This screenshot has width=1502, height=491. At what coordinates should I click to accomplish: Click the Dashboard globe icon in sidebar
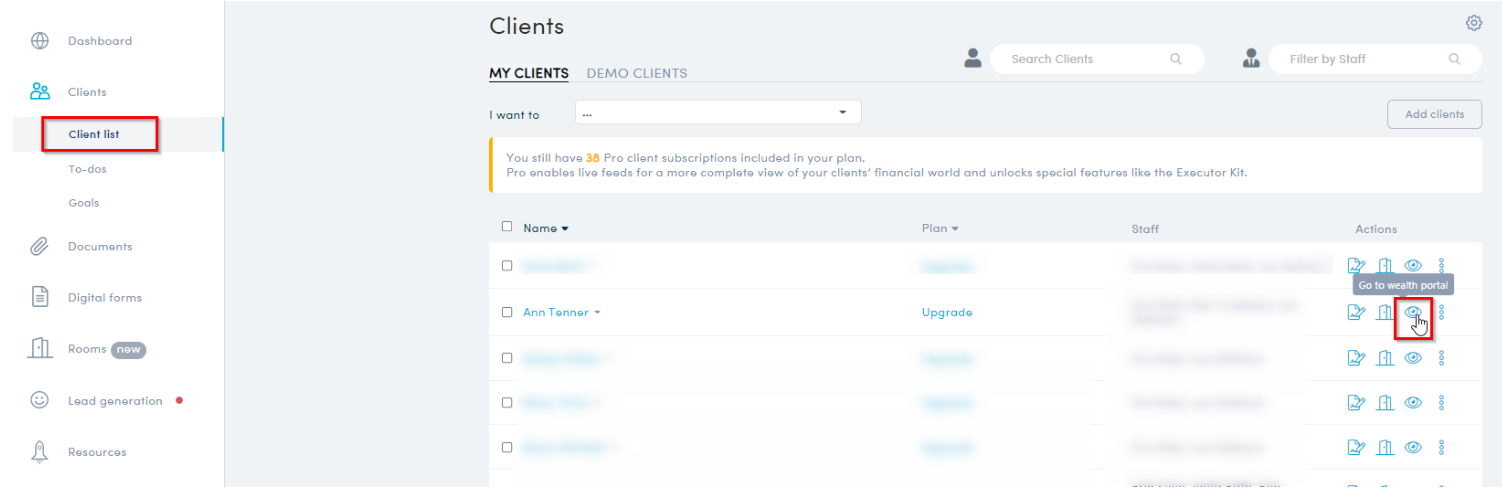[40, 41]
